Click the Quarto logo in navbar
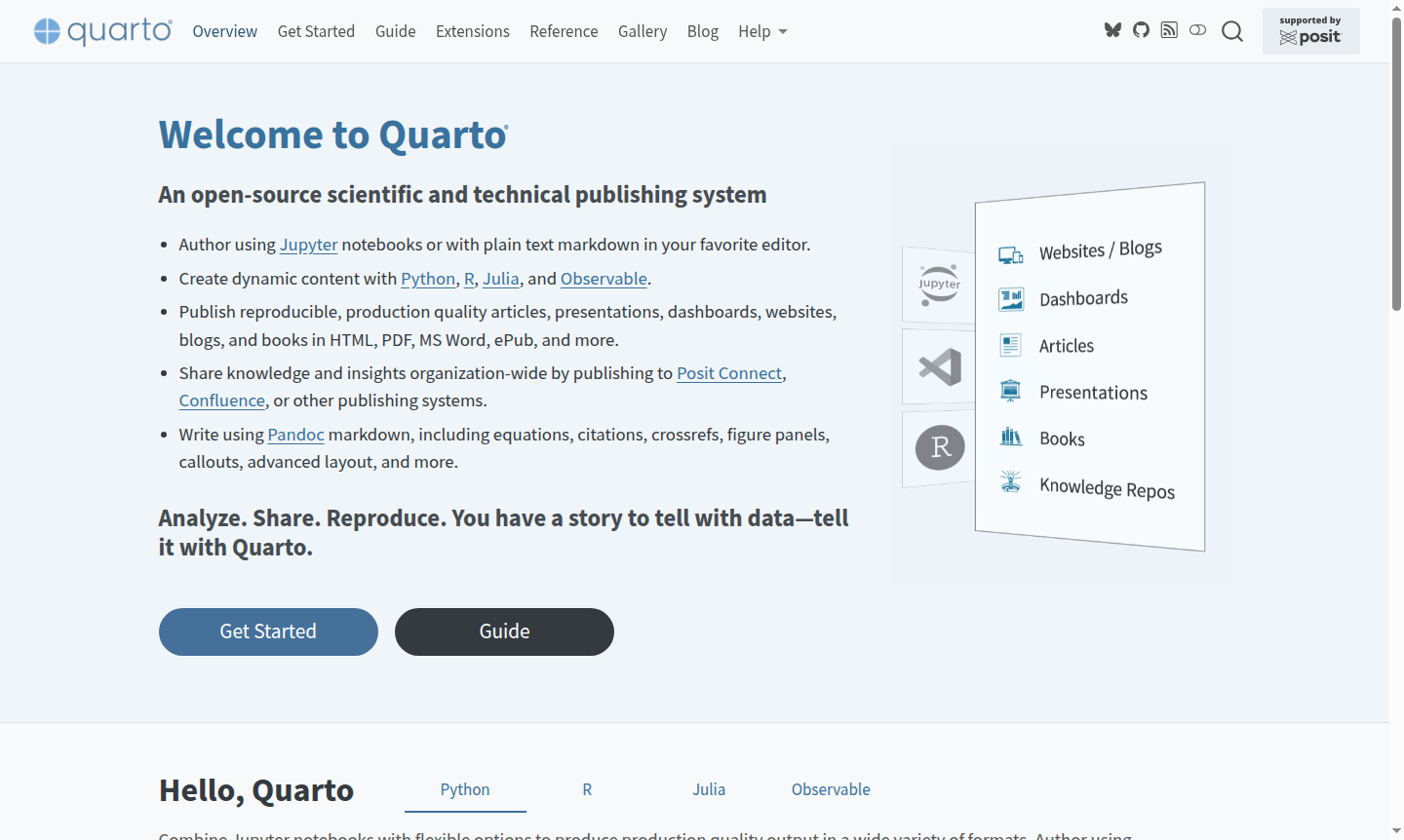Image resolution: width=1404 pixels, height=840 pixels. [103, 31]
